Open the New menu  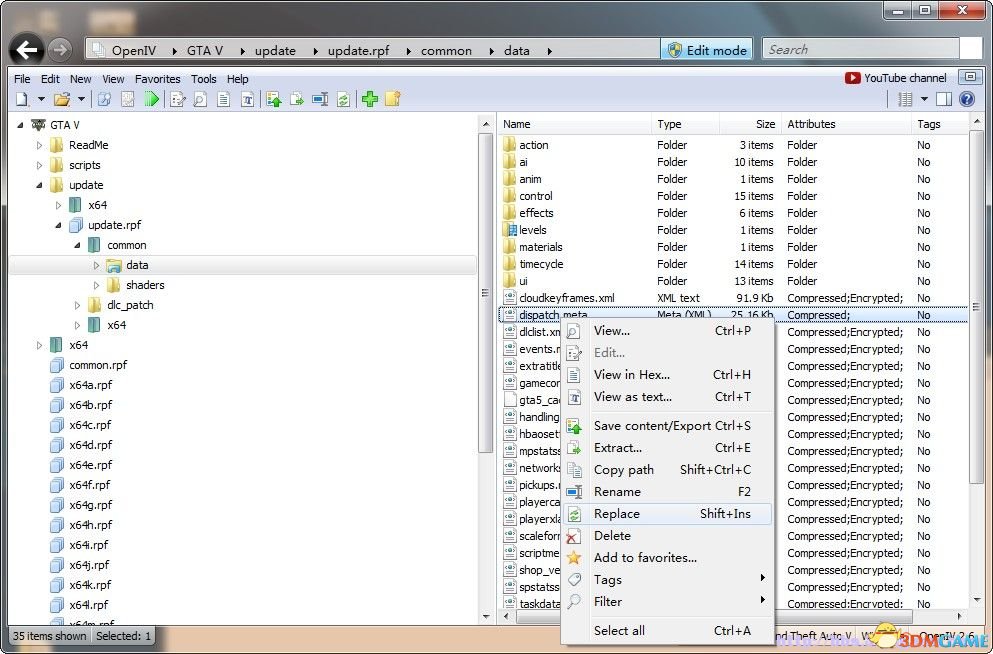(x=80, y=79)
